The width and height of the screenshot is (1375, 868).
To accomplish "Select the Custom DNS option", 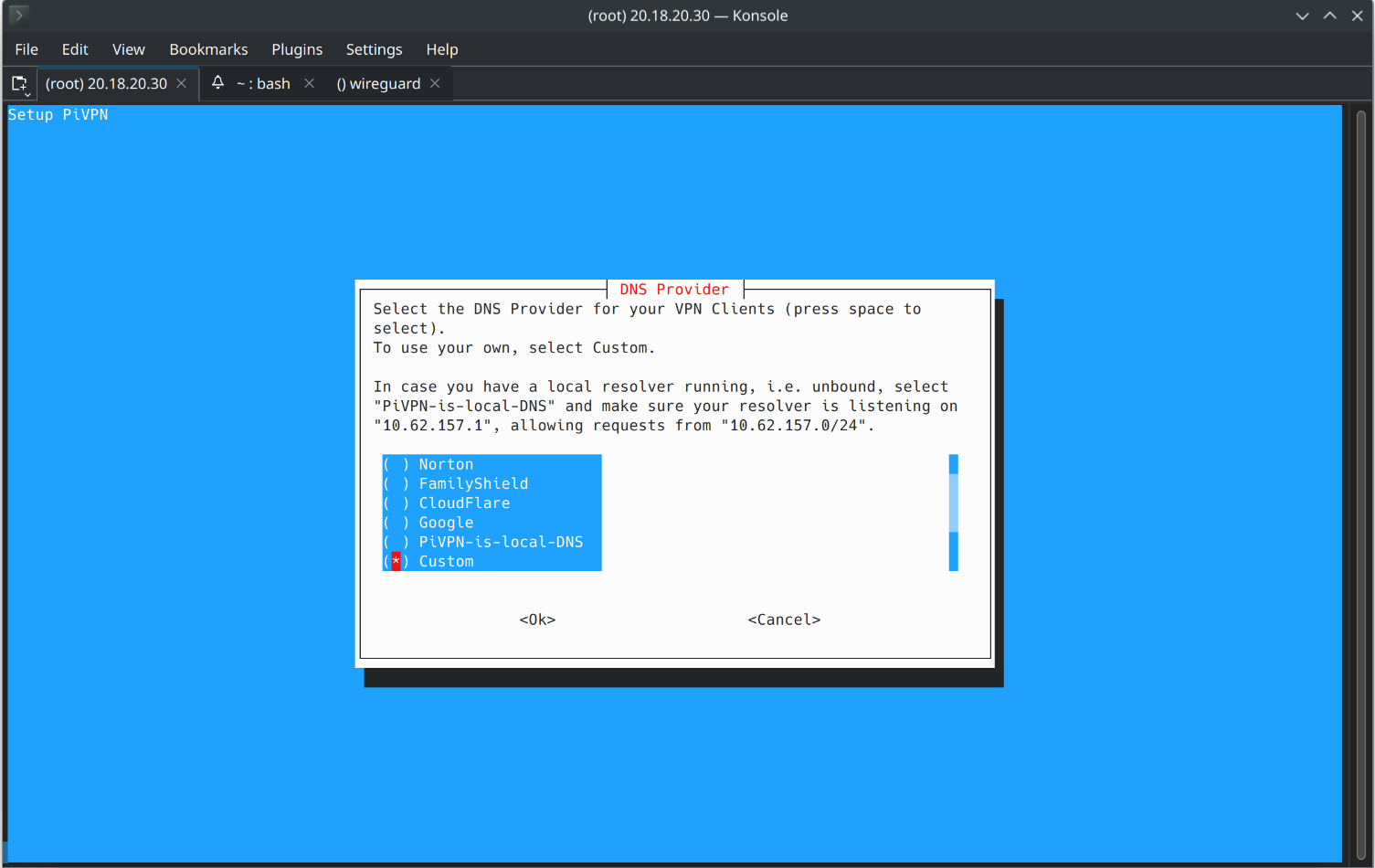I will (x=492, y=561).
